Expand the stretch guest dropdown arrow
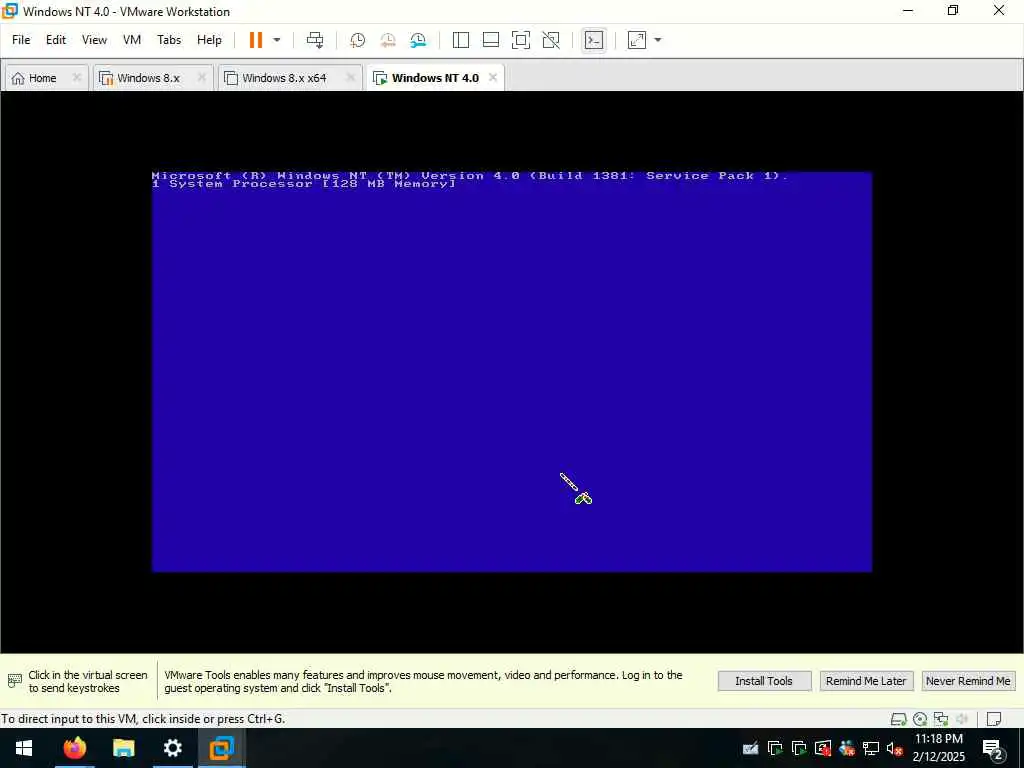The height and width of the screenshot is (768, 1024). 658,40
